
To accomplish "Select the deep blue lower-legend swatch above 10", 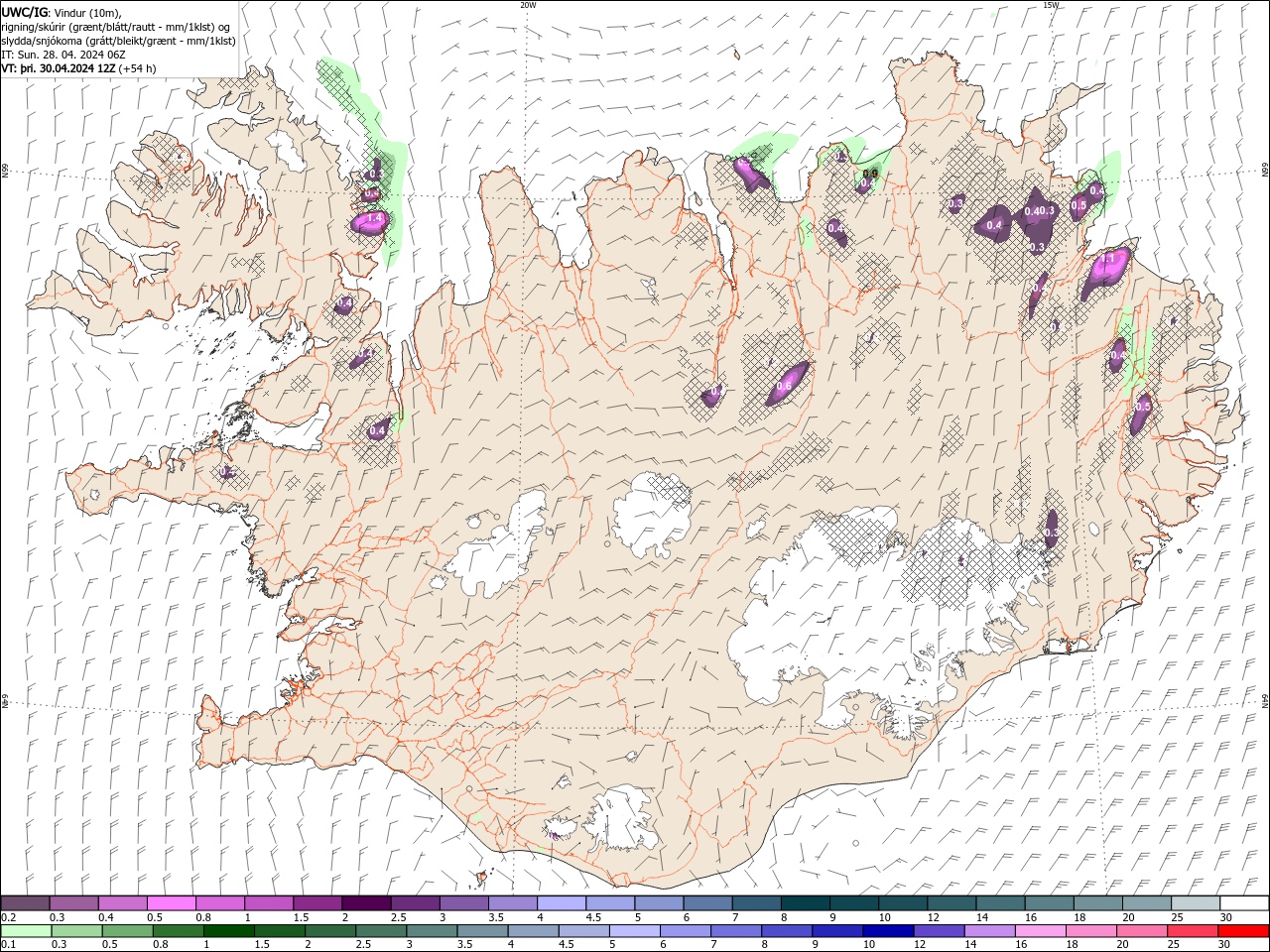I will 888,930.
